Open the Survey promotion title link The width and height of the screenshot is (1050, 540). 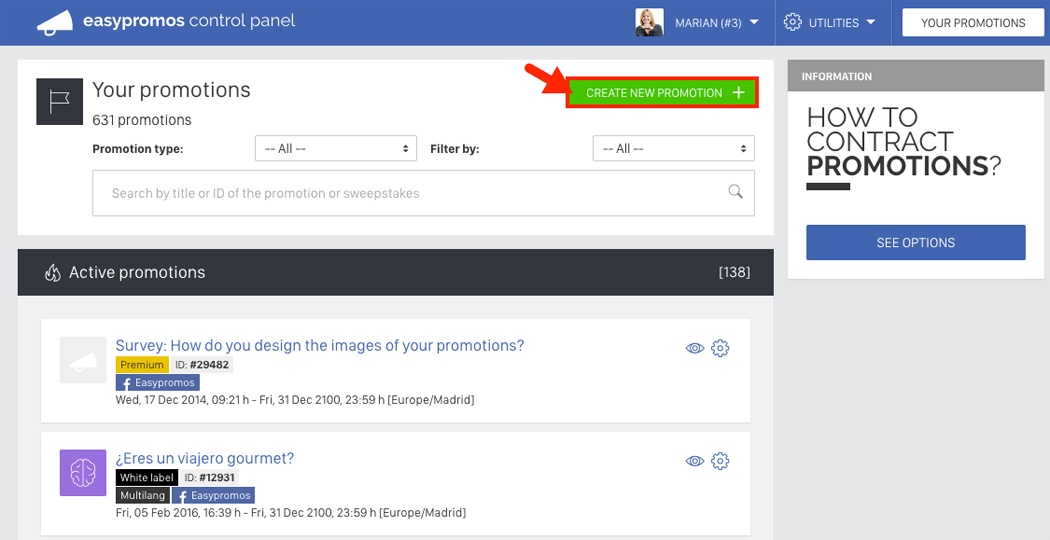pos(319,345)
